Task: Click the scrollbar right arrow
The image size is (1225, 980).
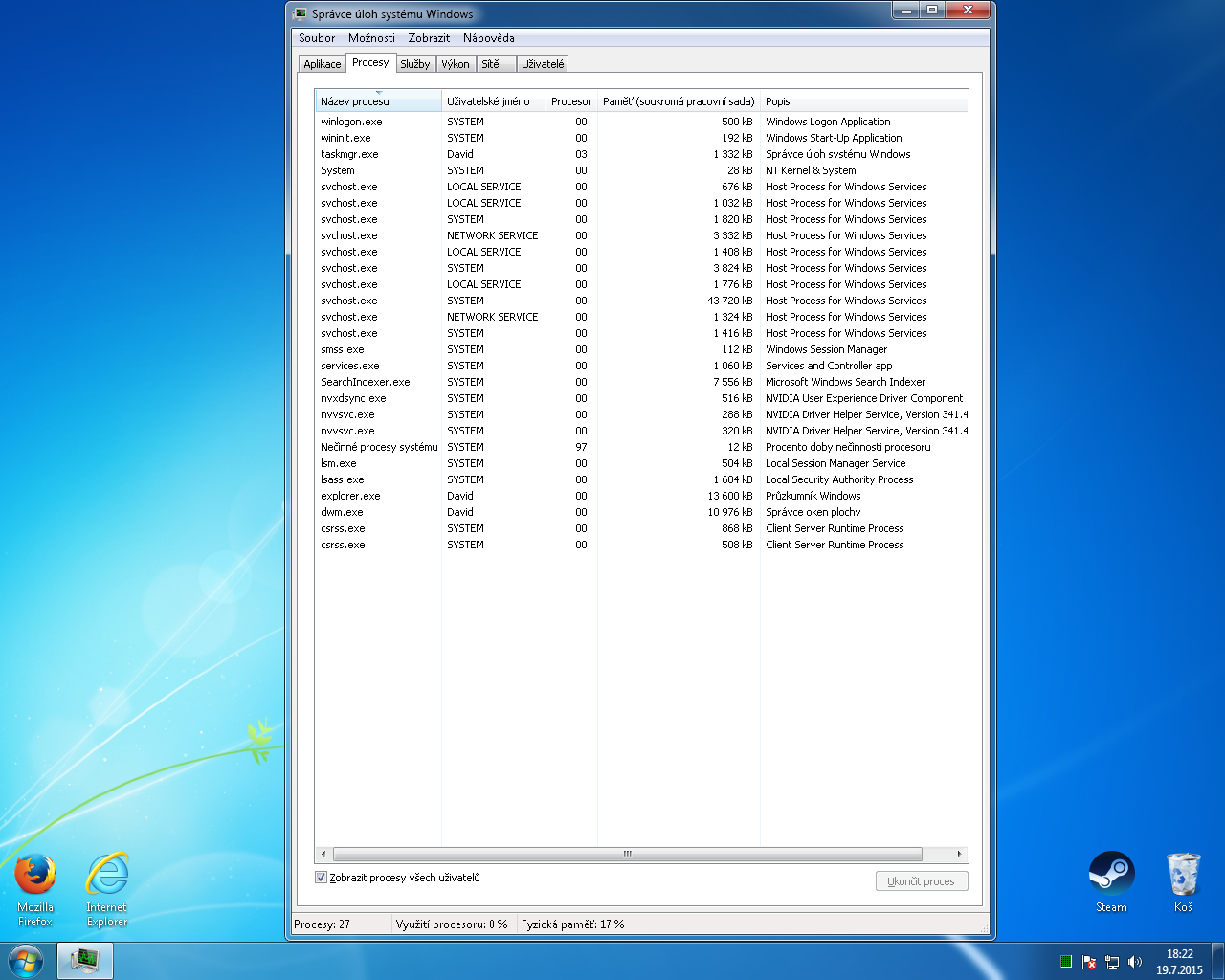Action: [x=959, y=854]
